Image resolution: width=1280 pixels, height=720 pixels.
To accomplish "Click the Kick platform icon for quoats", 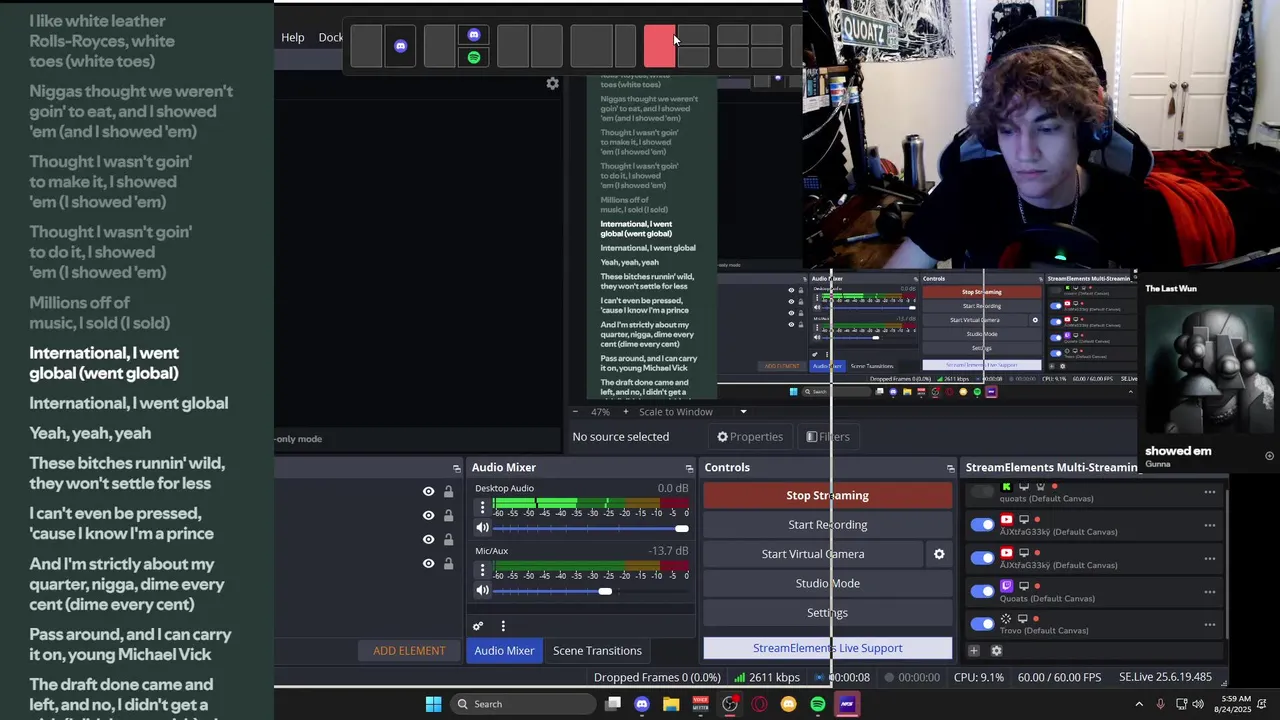I will [x=1006, y=487].
